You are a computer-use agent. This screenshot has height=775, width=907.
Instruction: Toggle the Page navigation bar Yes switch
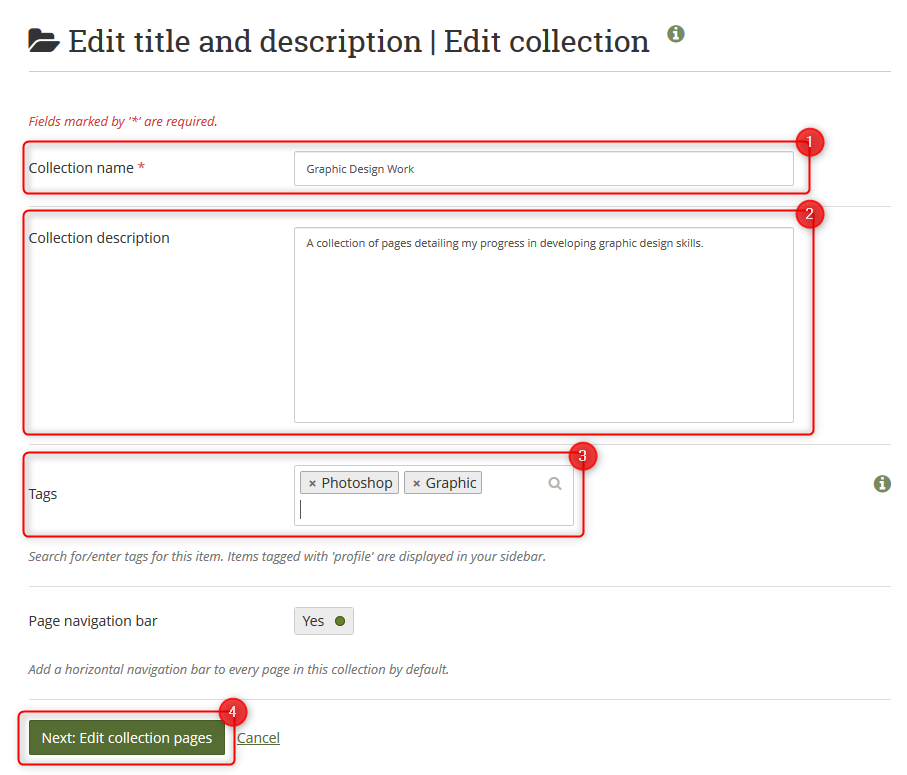point(324,621)
